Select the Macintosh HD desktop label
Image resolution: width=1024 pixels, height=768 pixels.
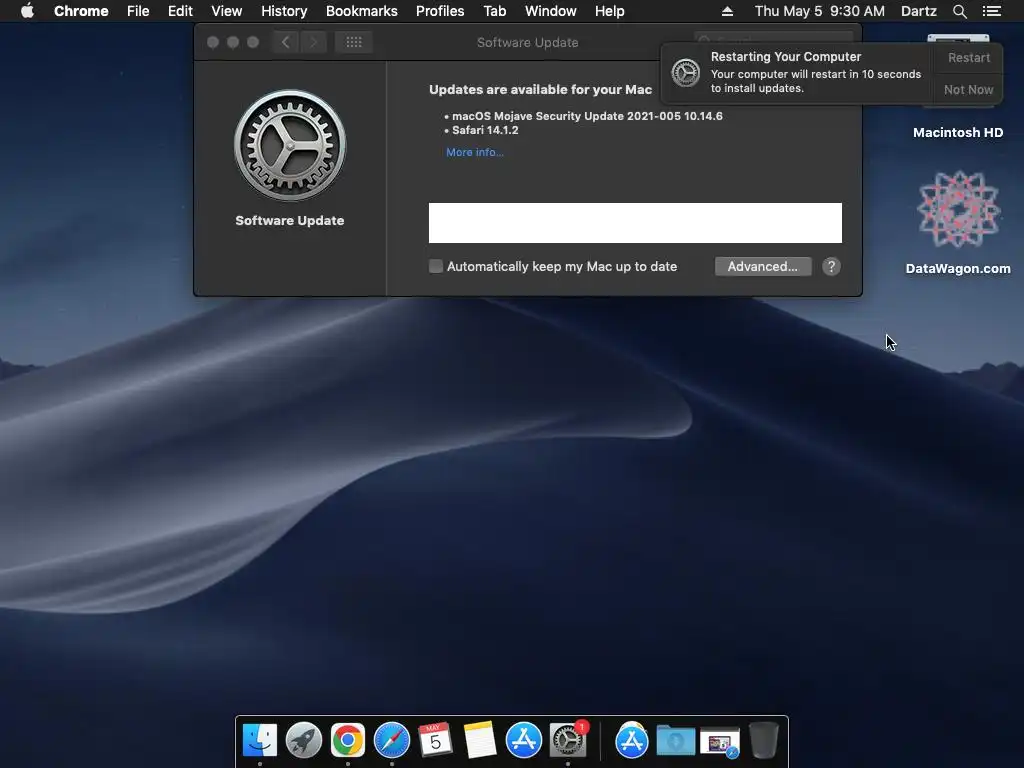coord(957,133)
